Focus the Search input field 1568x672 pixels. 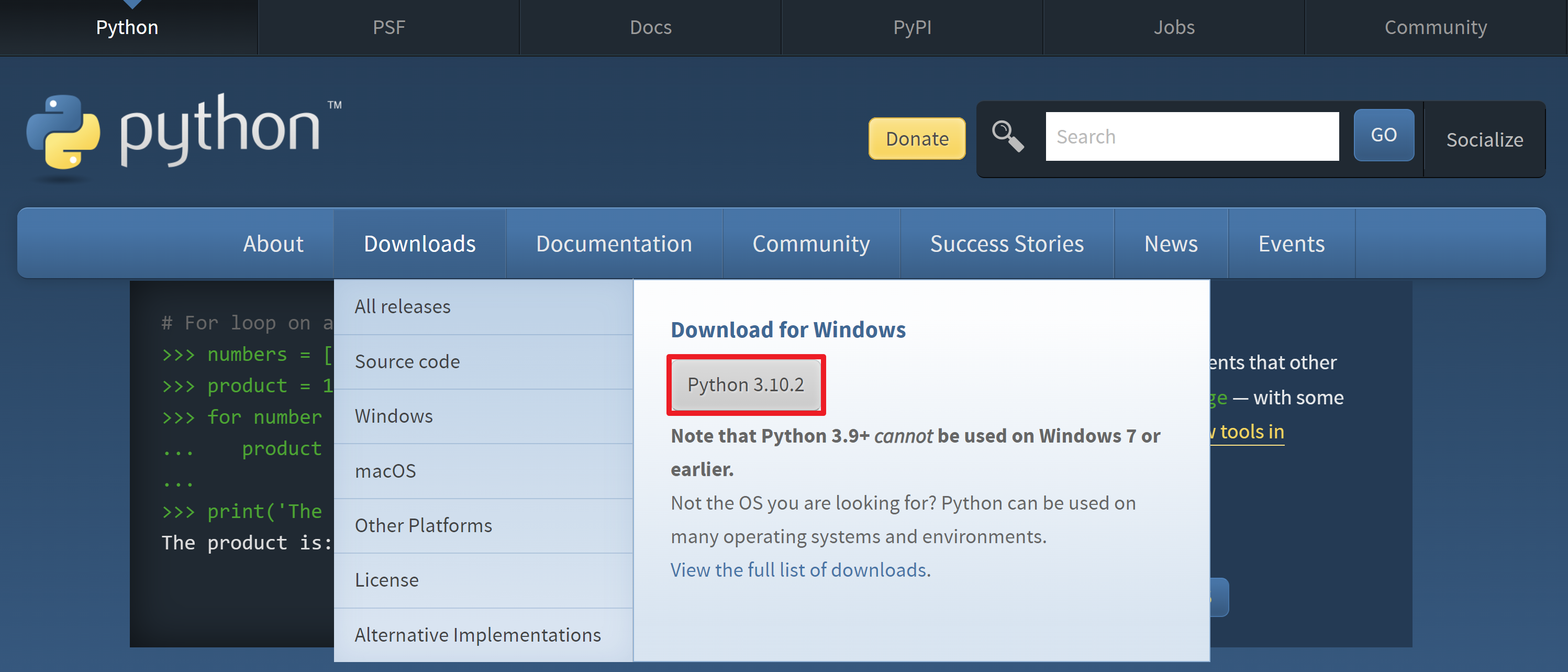(1191, 136)
